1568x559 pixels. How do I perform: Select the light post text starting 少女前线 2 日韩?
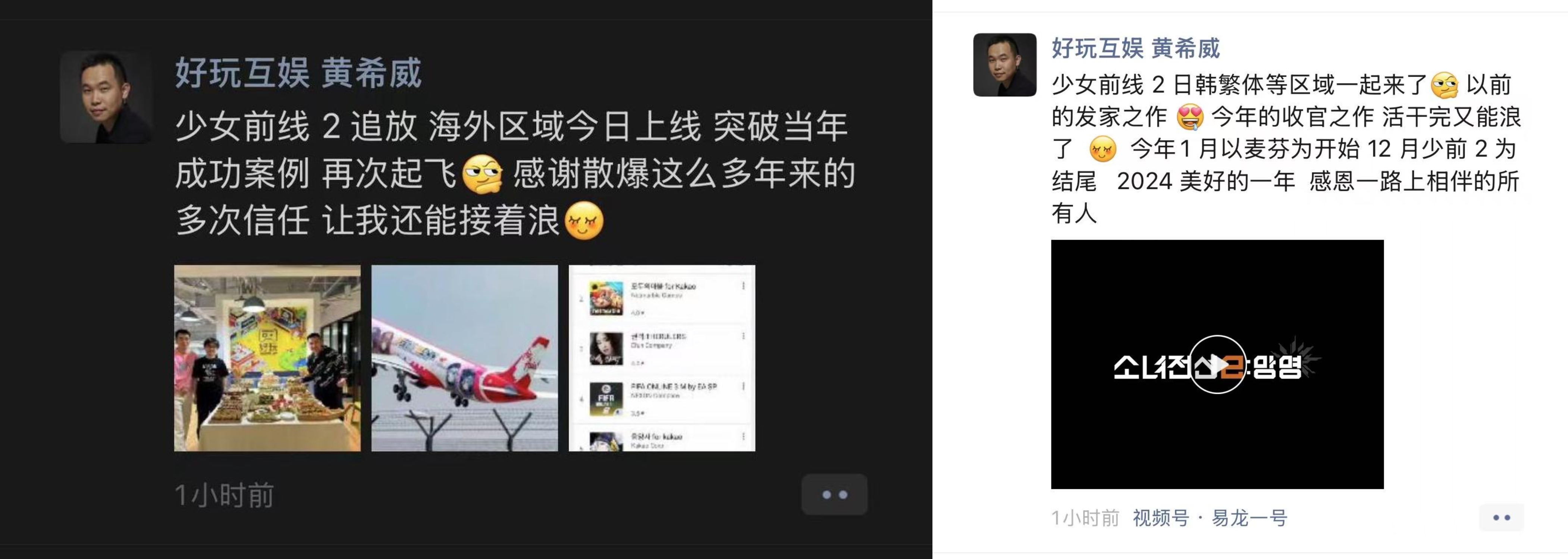point(1286,149)
